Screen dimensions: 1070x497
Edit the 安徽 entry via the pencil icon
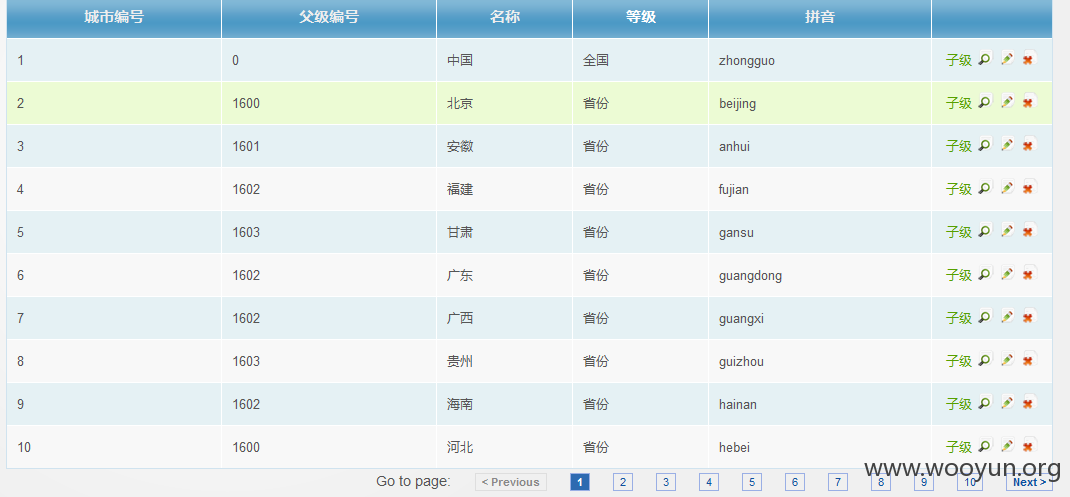click(x=1007, y=145)
